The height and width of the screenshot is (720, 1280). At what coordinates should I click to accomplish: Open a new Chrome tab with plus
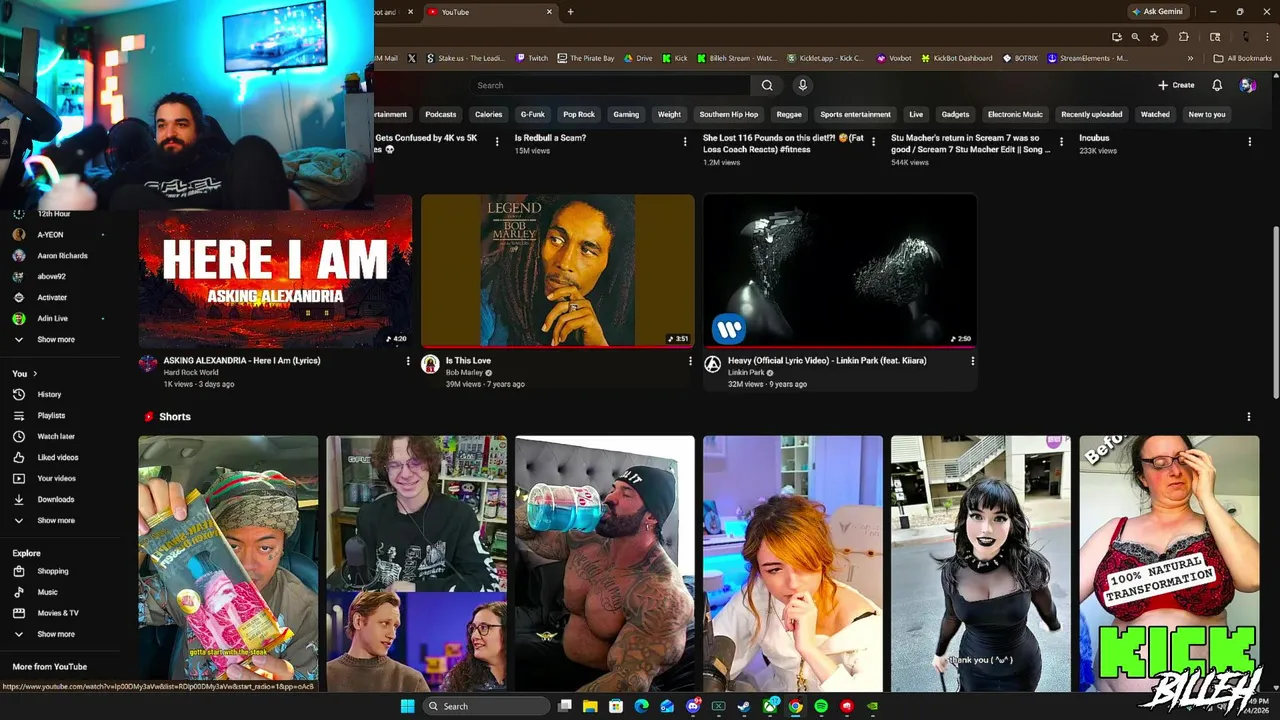(570, 12)
